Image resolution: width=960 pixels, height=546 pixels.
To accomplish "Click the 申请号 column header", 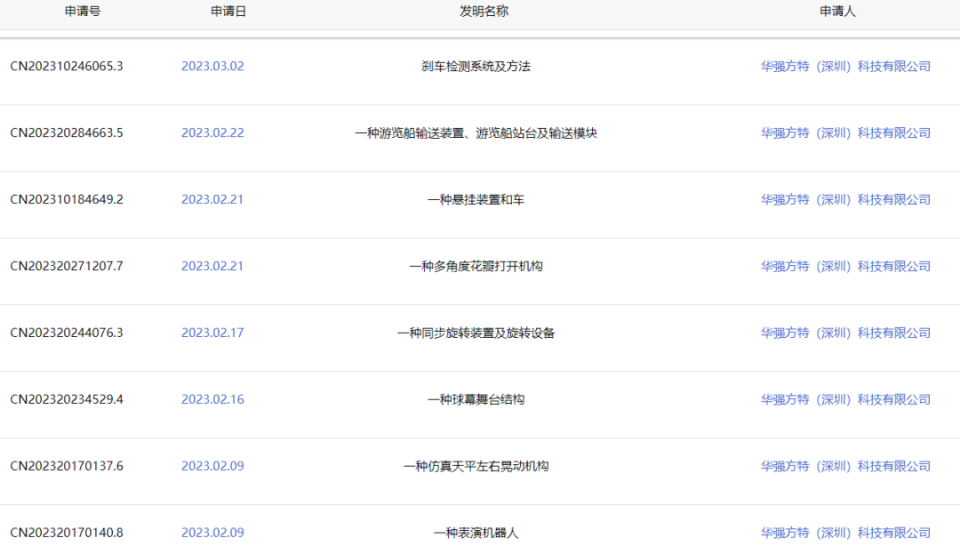I will (83, 11).
